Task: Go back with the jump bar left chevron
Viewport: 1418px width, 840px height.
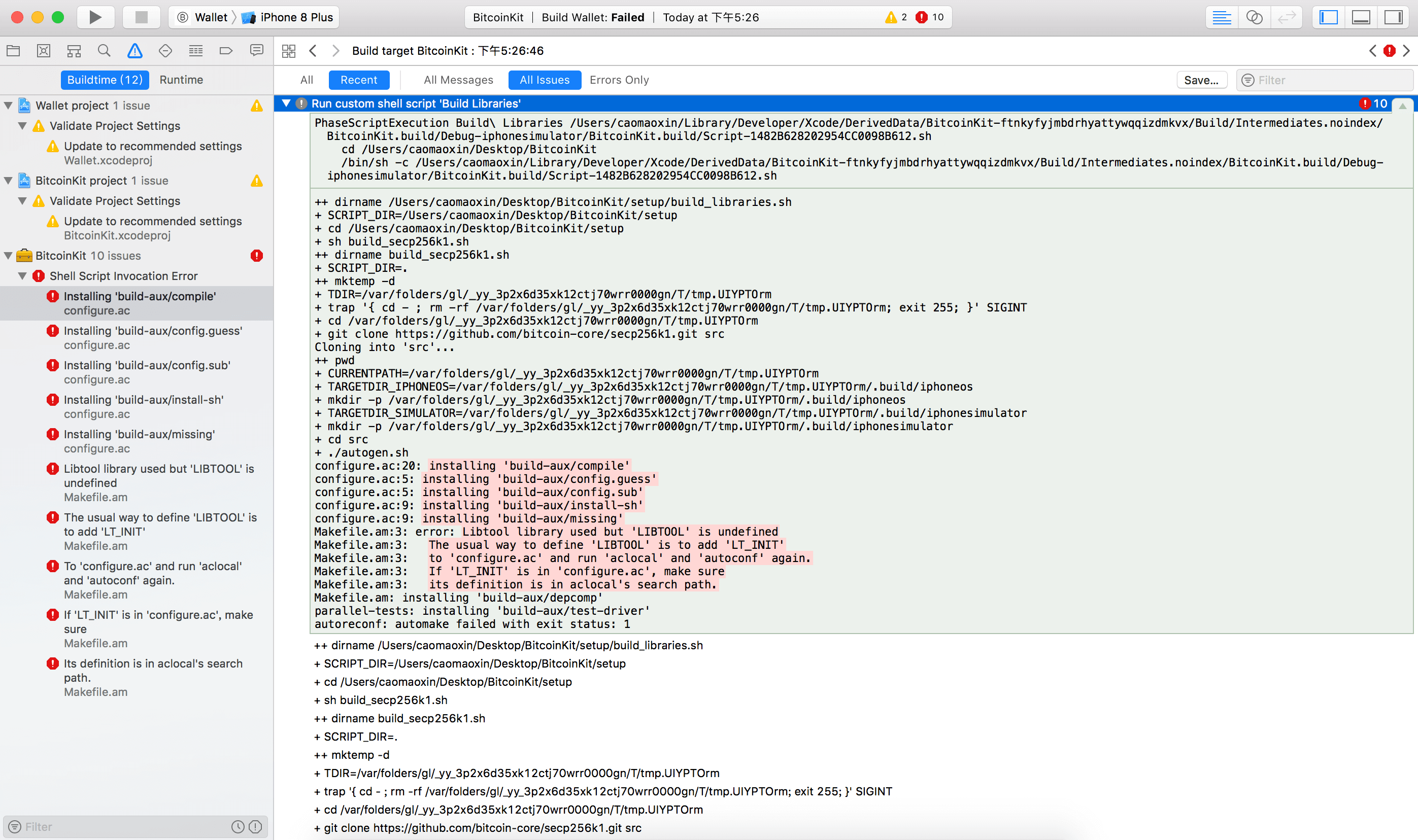Action: pyautogui.click(x=313, y=51)
